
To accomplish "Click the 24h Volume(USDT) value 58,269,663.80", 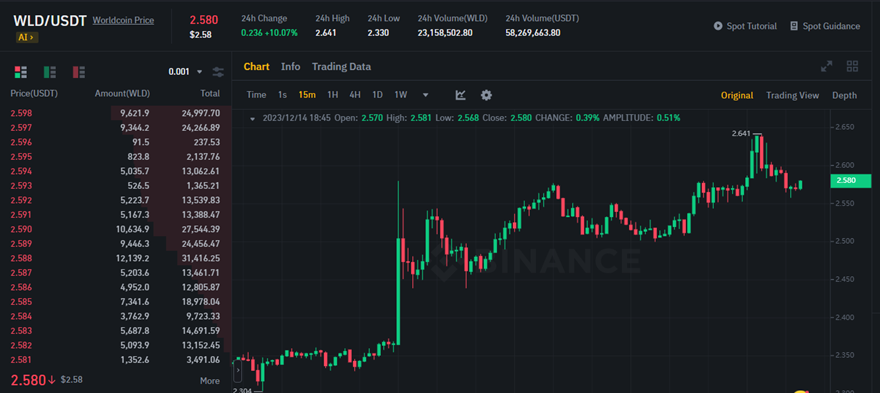I will pos(533,33).
